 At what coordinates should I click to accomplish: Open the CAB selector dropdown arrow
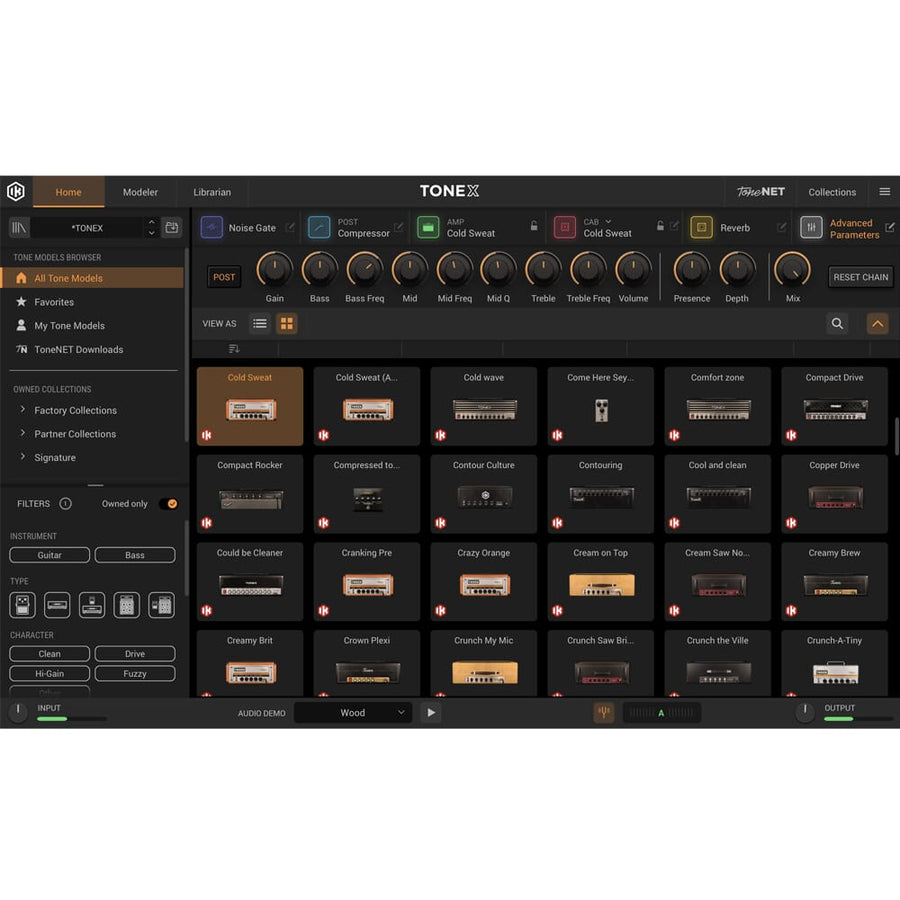tap(608, 222)
